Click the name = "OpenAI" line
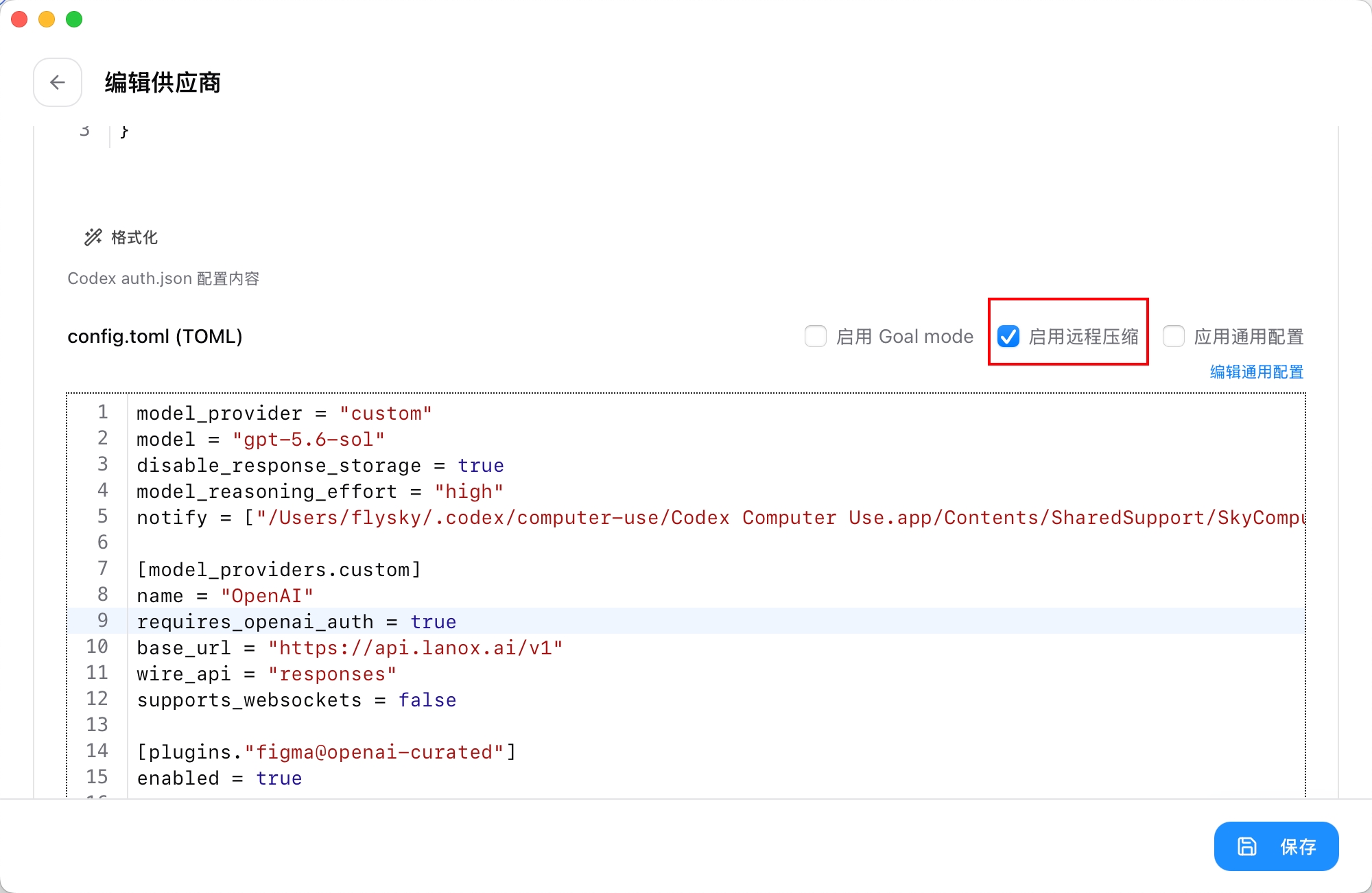1372x893 pixels. point(225,596)
